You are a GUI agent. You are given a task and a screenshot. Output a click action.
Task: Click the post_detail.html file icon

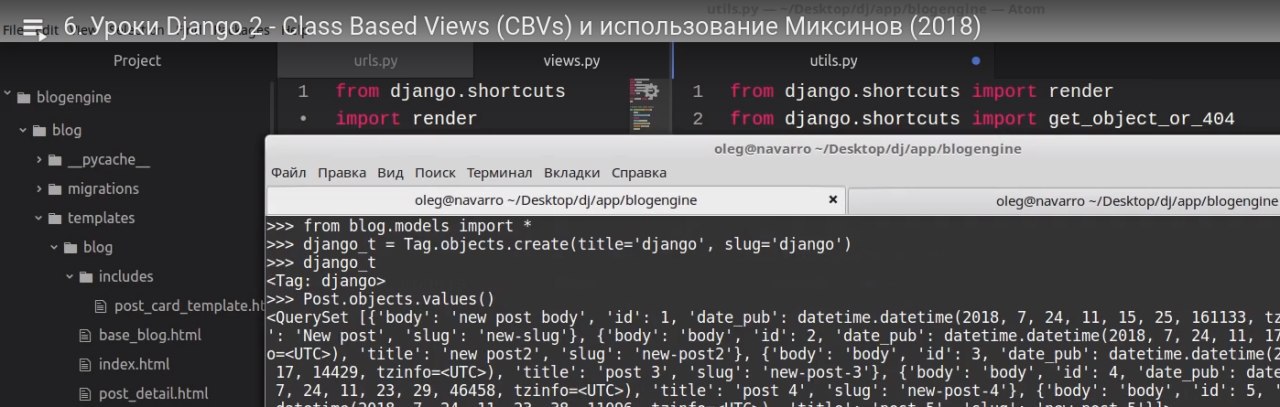[85, 393]
